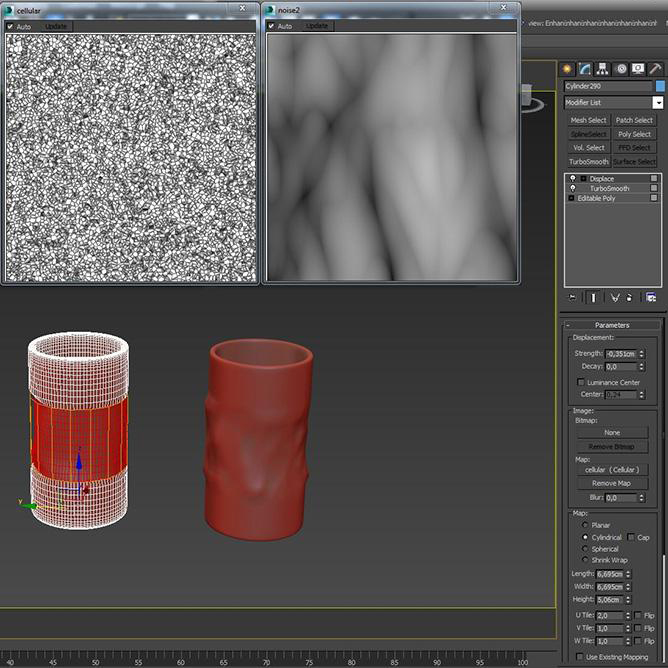This screenshot has height=668, width=668.
Task: Click Mesh Select modifier button
Action: [x=588, y=121]
